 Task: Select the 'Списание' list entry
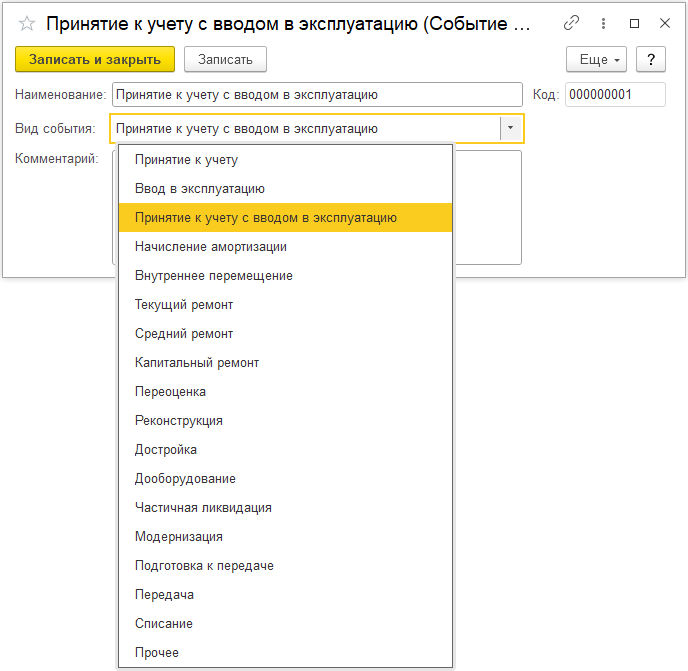point(163,623)
